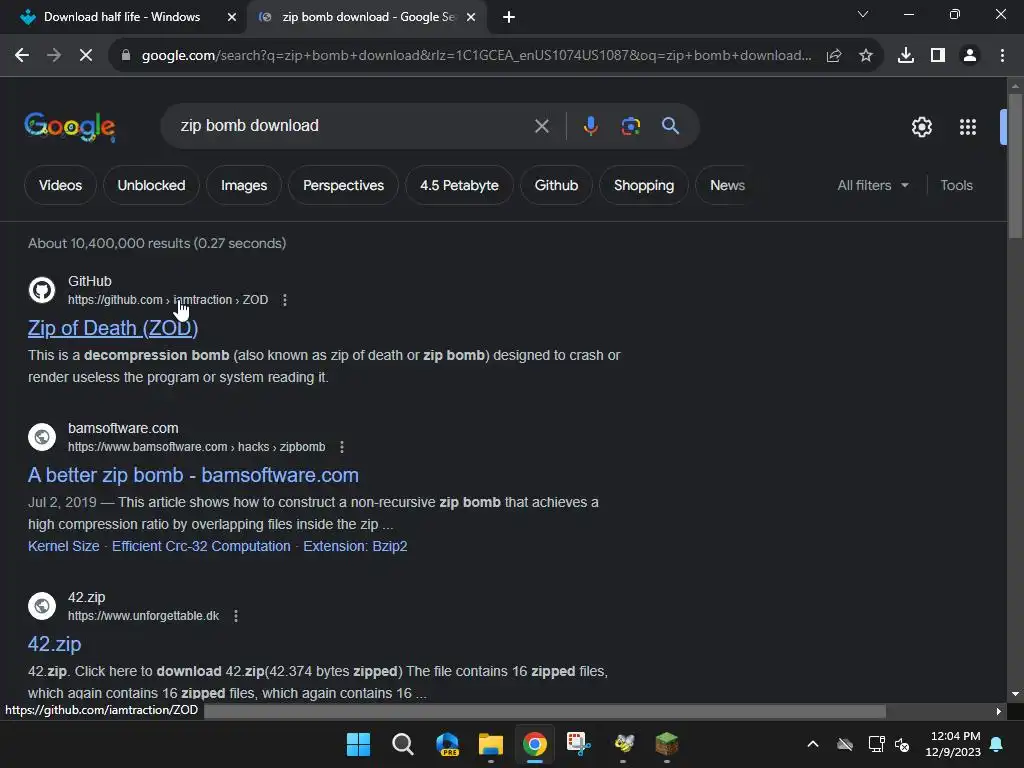The width and height of the screenshot is (1024, 768).
Task: Go back to the previous page
Action: tap(22, 56)
